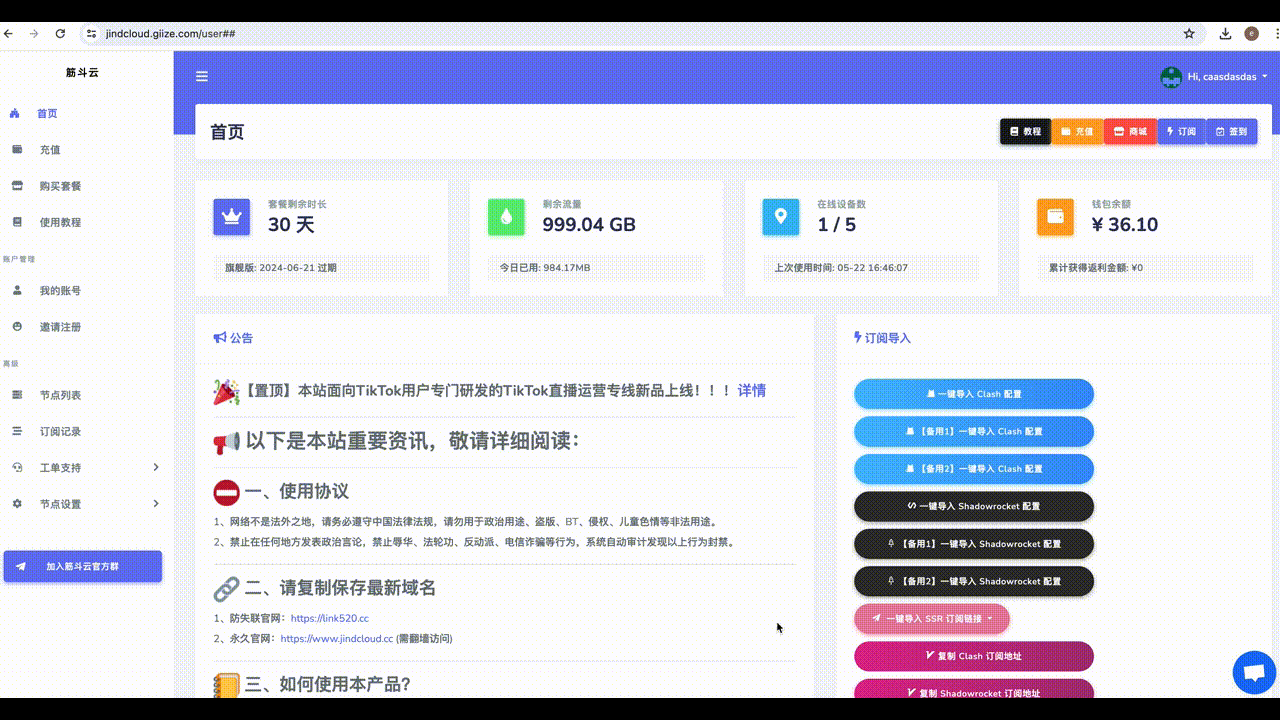The width and height of the screenshot is (1280, 720).
Task: Open the blue chat support bubble
Action: point(1254,672)
